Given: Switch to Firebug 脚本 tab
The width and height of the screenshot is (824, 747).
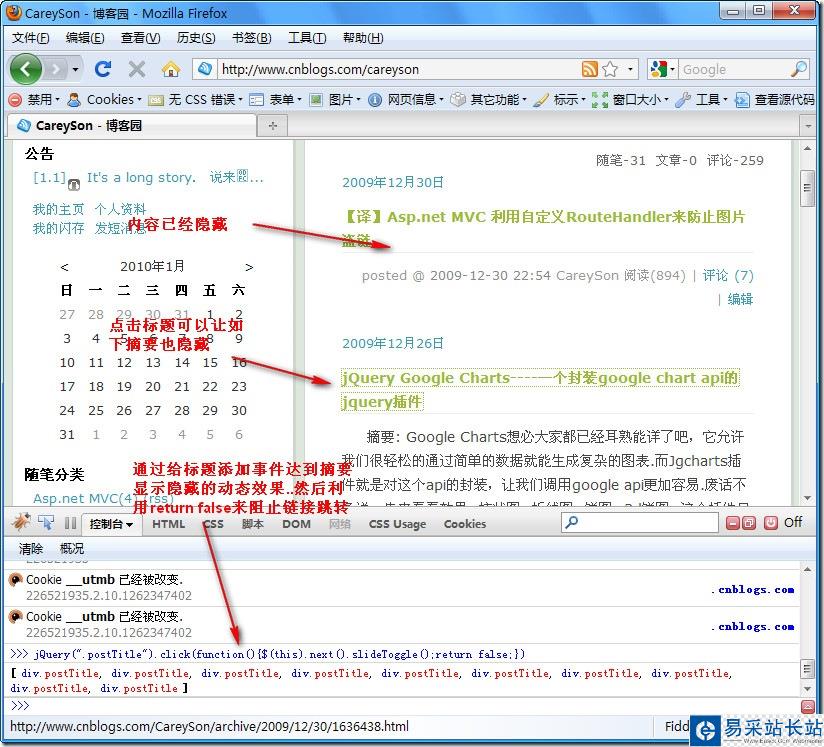Looking at the screenshot, I should pos(253,524).
